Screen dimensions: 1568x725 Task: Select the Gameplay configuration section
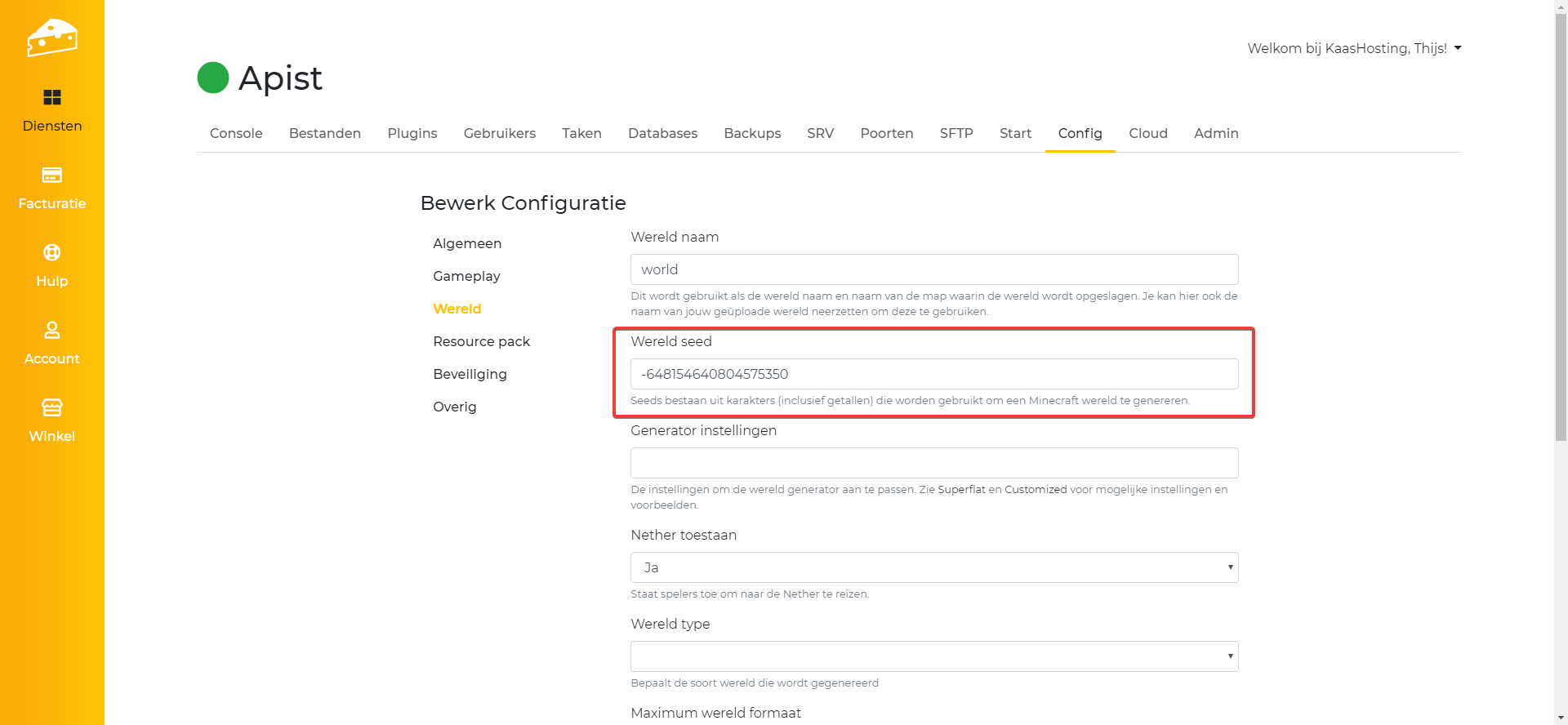point(466,276)
